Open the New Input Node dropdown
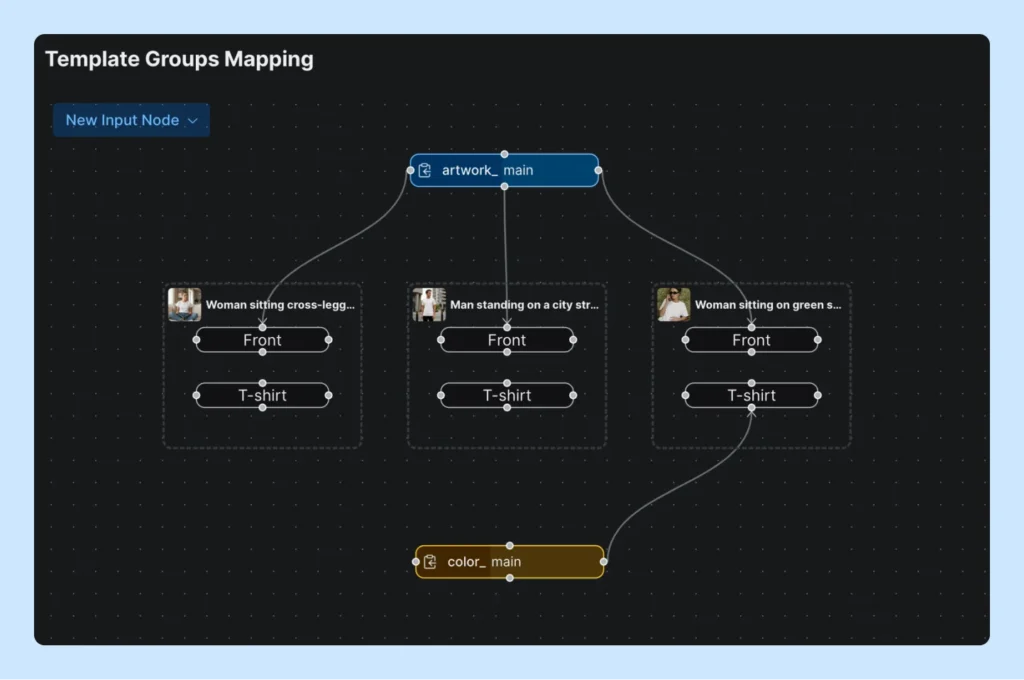1024x680 pixels. (131, 119)
